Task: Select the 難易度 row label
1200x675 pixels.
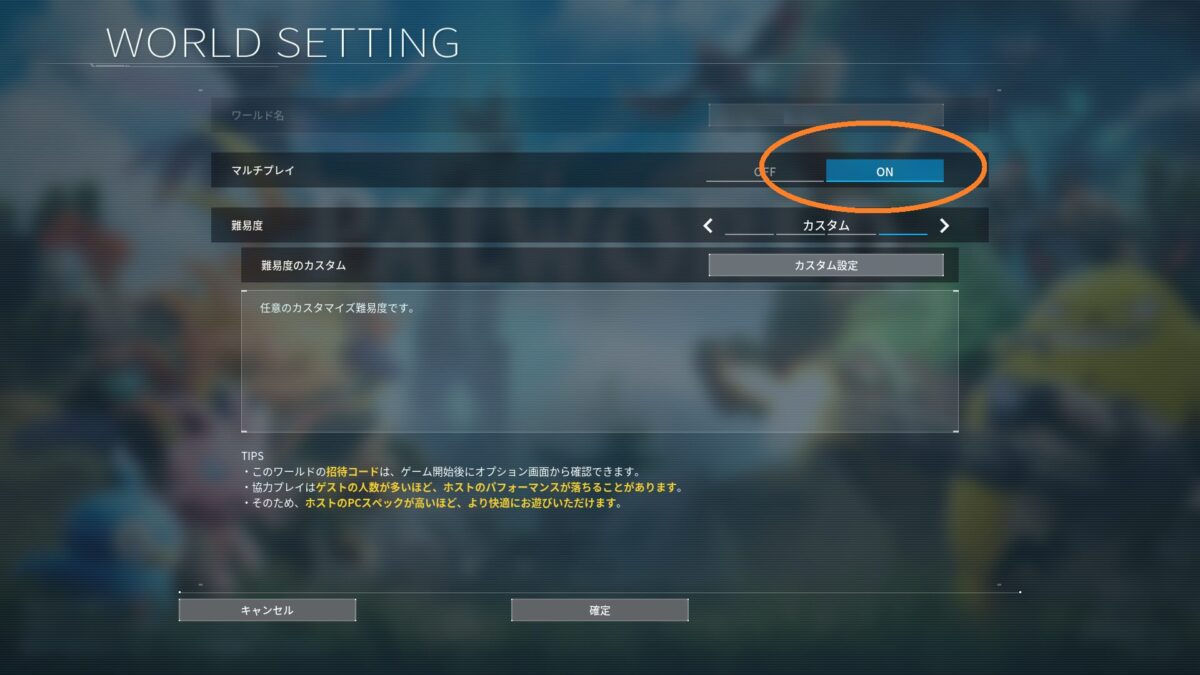Action: (247, 226)
